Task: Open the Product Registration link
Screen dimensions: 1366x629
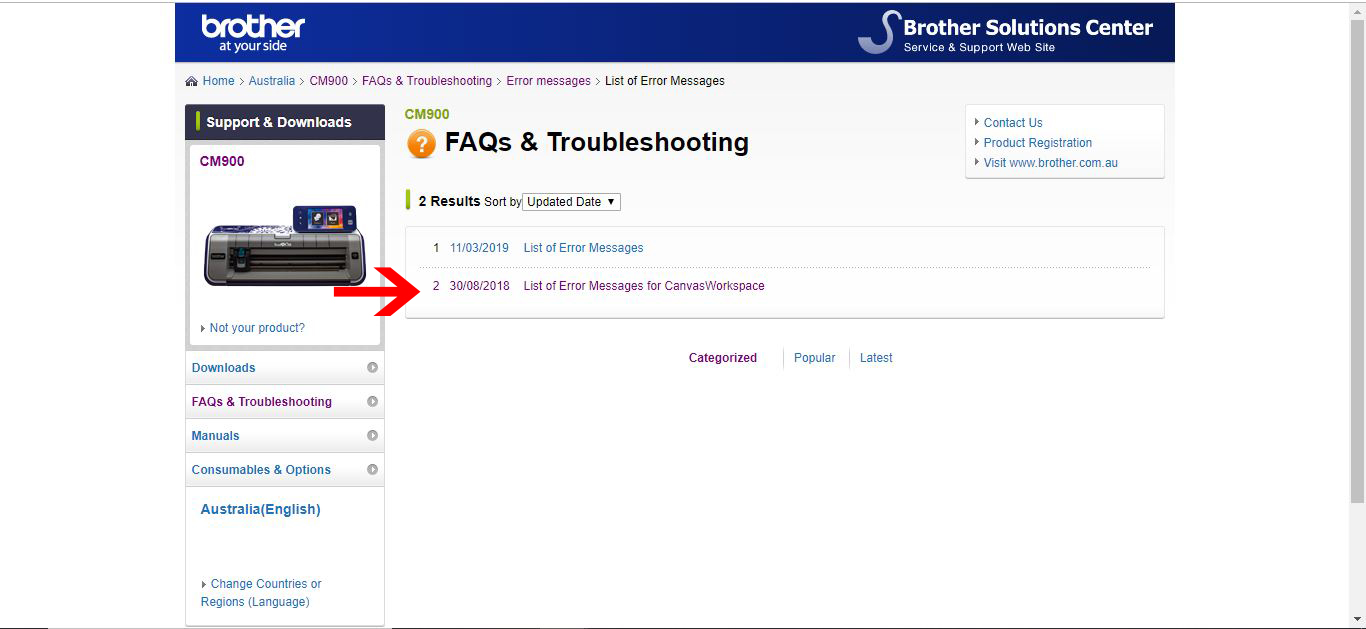Action: pos(1038,143)
